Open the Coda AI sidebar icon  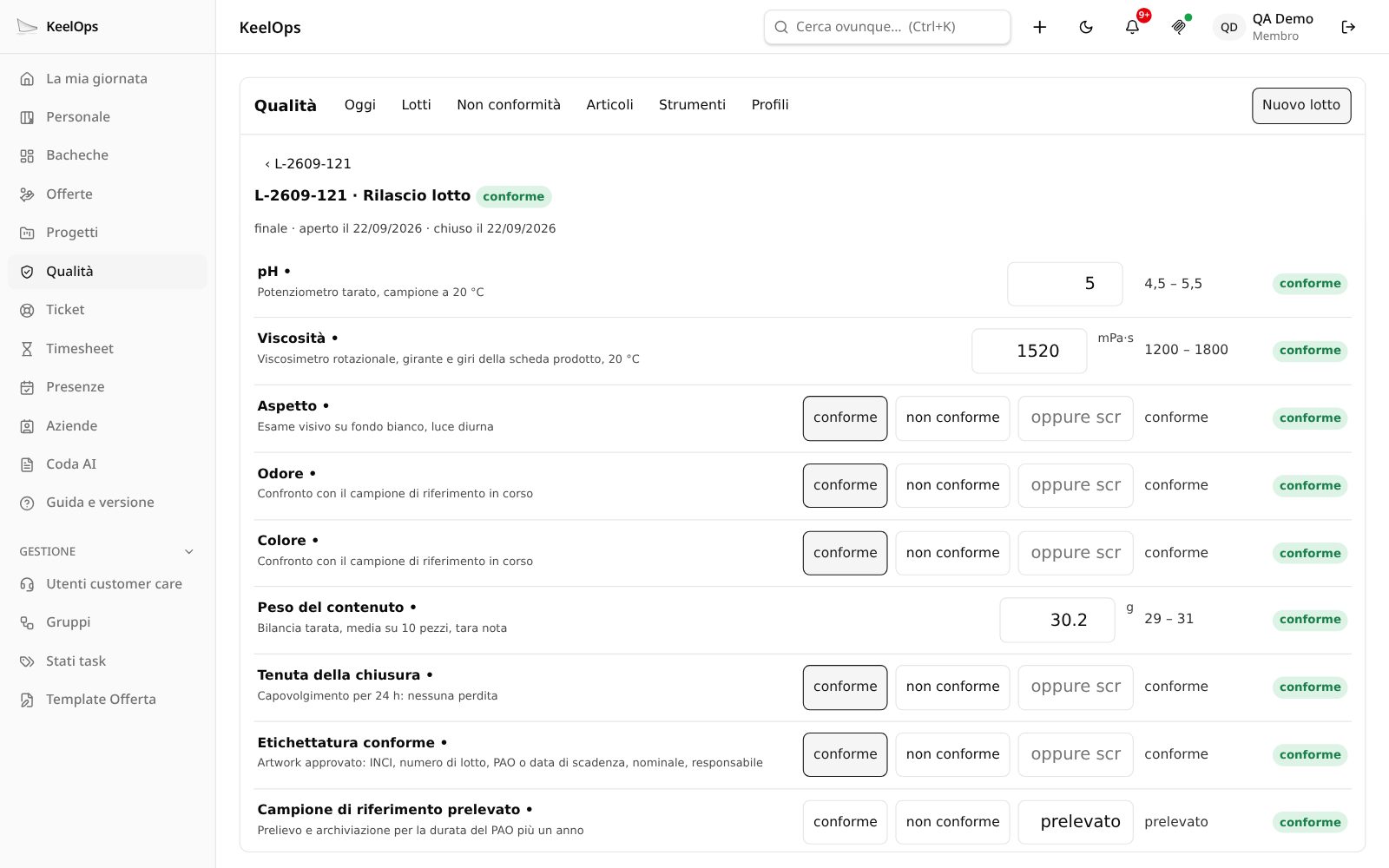pyautogui.click(x=27, y=464)
